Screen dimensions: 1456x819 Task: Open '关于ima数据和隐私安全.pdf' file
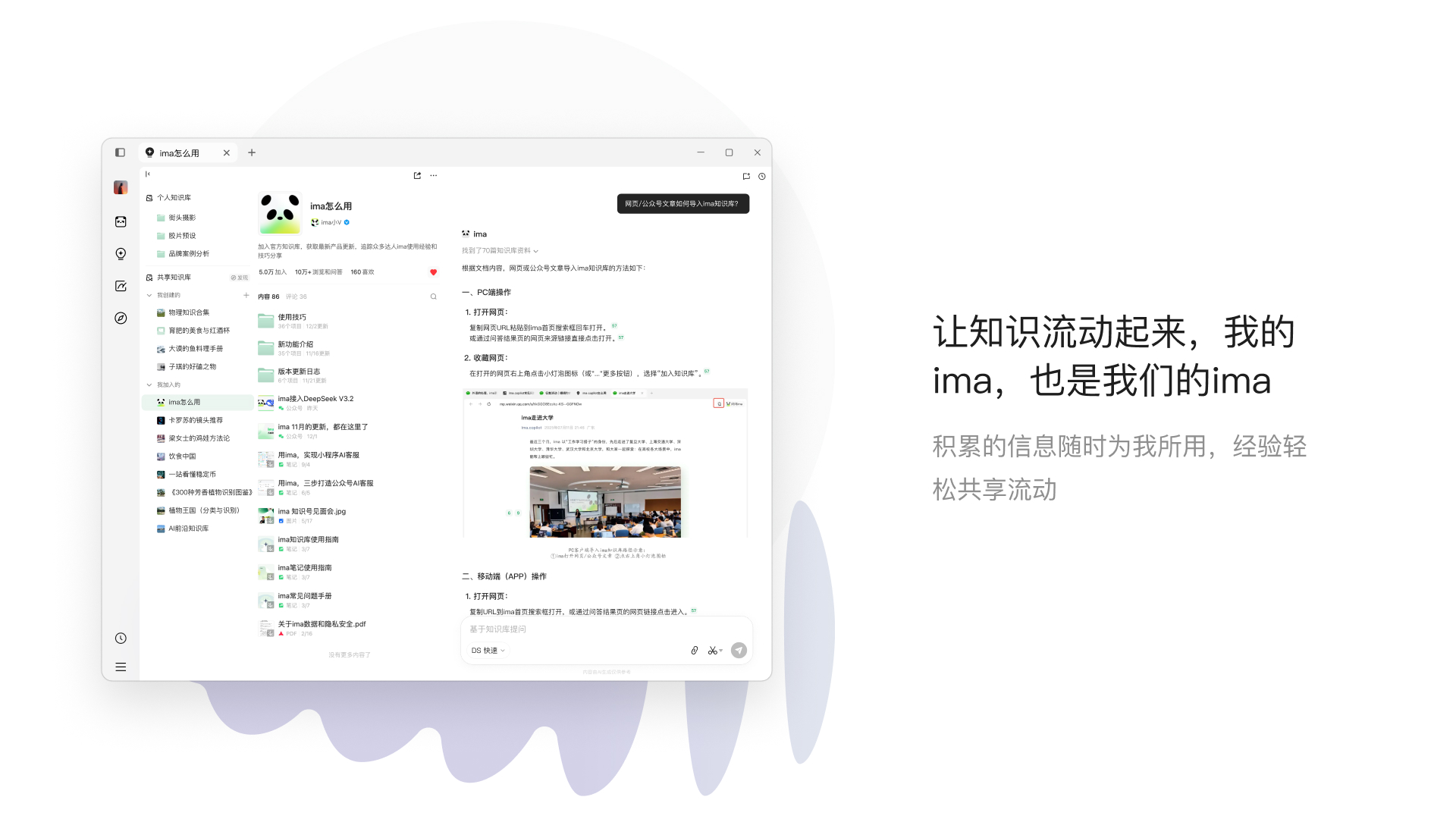pos(348,628)
